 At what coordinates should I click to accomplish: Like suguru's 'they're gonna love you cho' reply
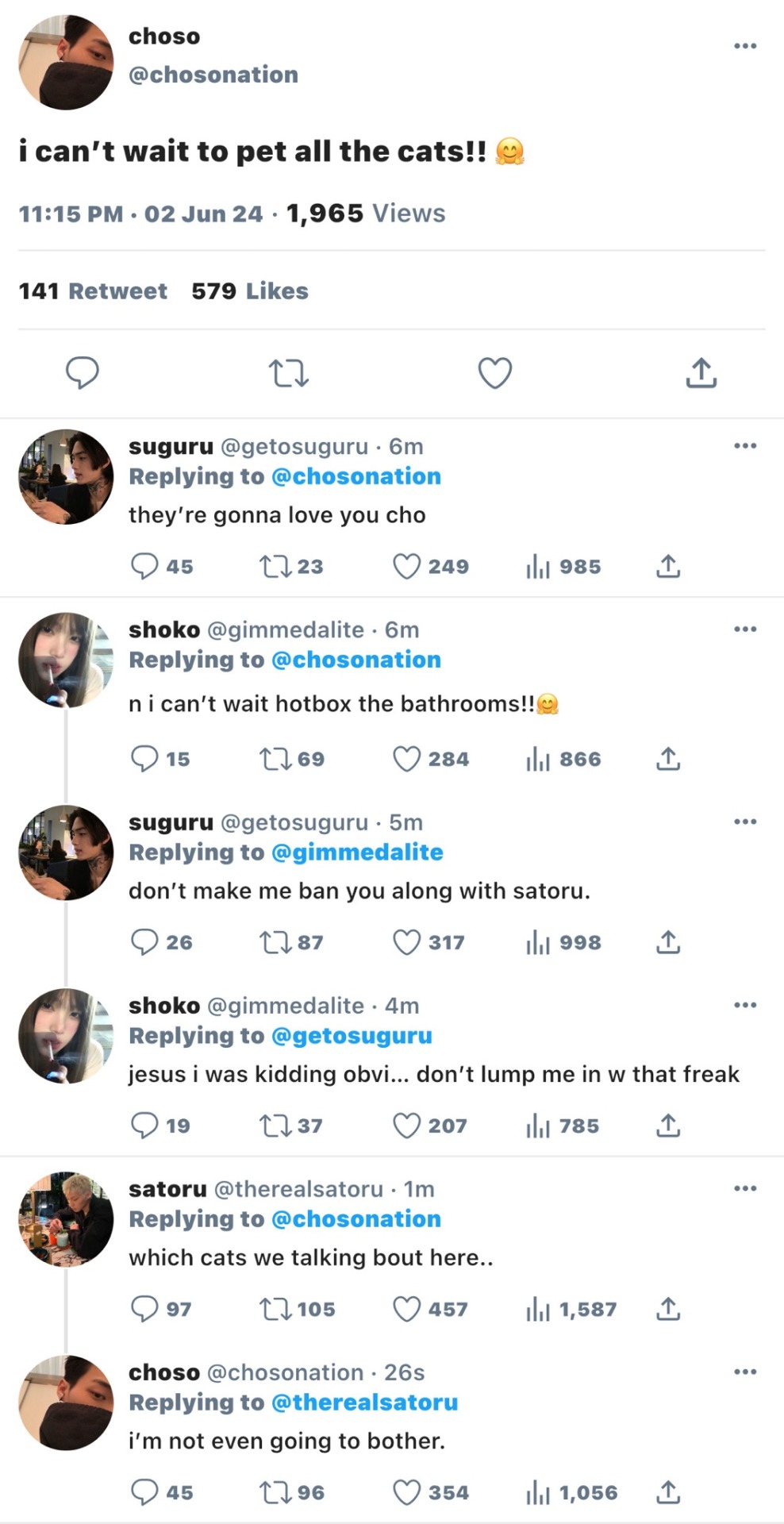(x=407, y=567)
